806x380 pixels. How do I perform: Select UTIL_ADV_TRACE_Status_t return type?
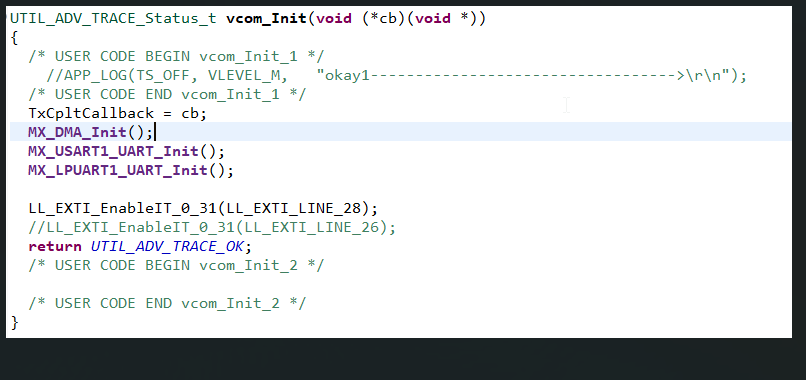click(x=113, y=19)
